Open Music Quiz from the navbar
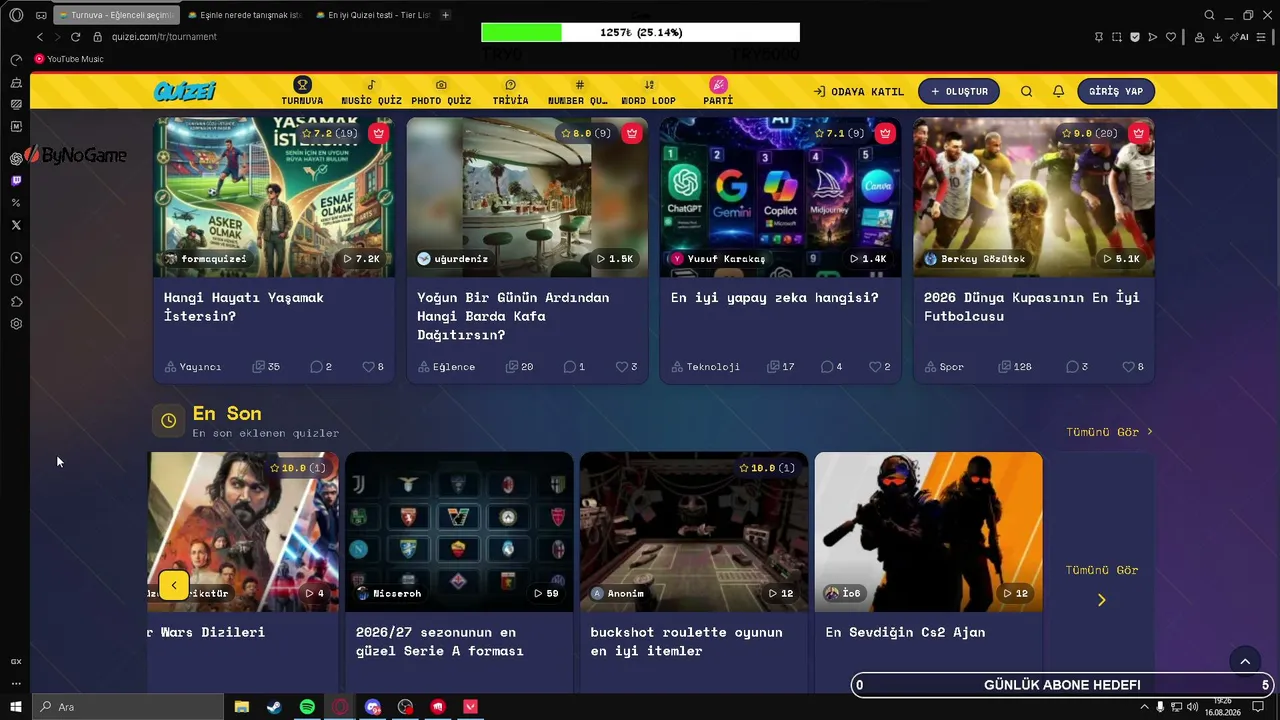Viewport: 1280px width, 720px height. (x=371, y=91)
